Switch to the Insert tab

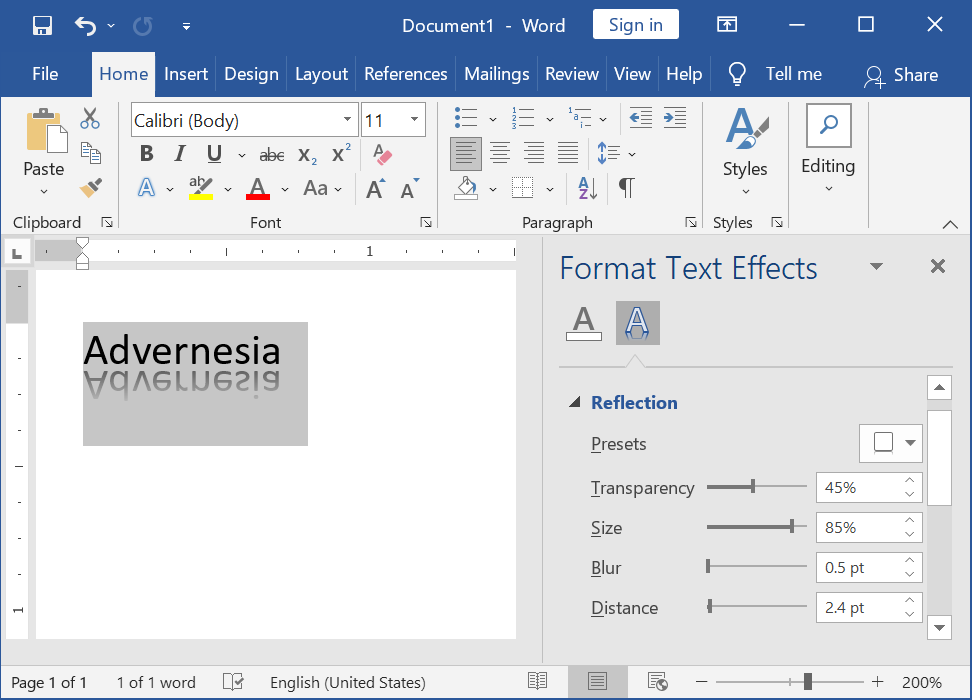coord(186,74)
